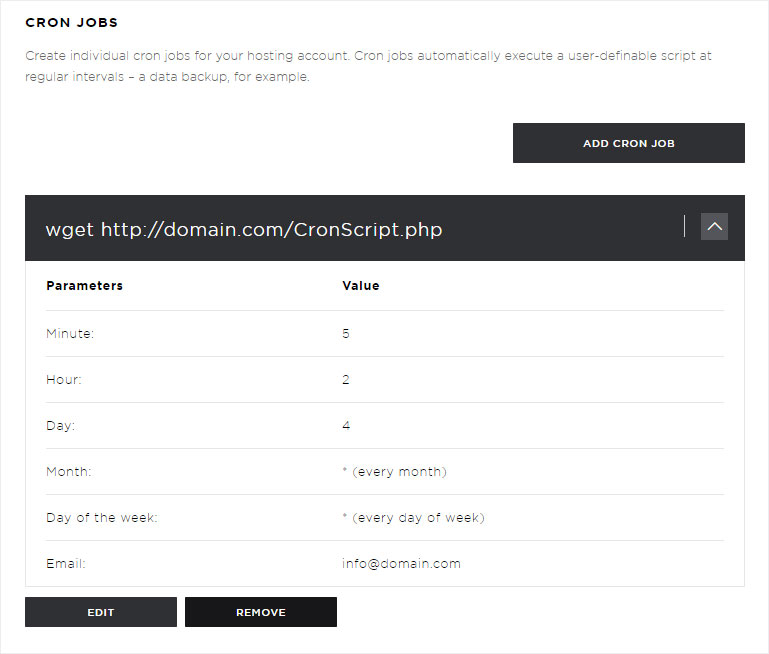
Task: Select the Email parameter label
Action: point(66,564)
